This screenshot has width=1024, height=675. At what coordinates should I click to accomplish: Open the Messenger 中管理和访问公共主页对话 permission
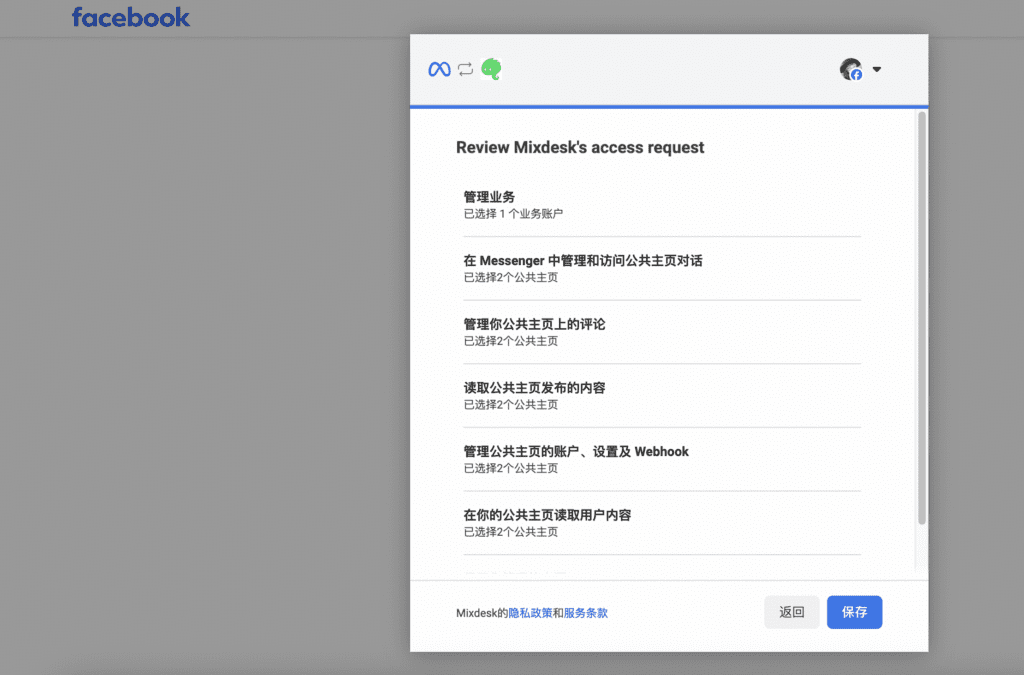pyautogui.click(x=583, y=261)
